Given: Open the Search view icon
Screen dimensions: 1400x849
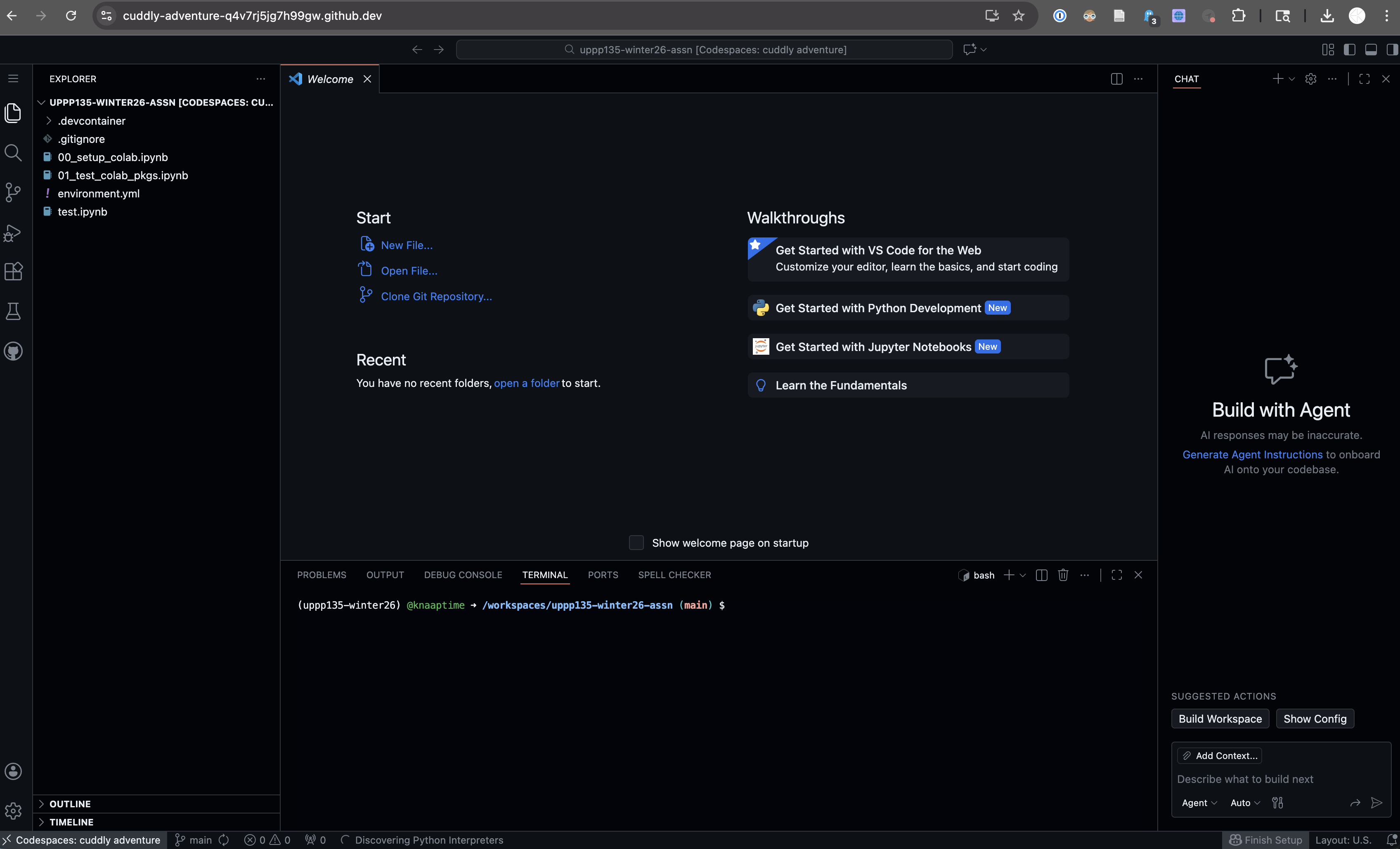Looking at the screenshot, I should tap(13, 152).
